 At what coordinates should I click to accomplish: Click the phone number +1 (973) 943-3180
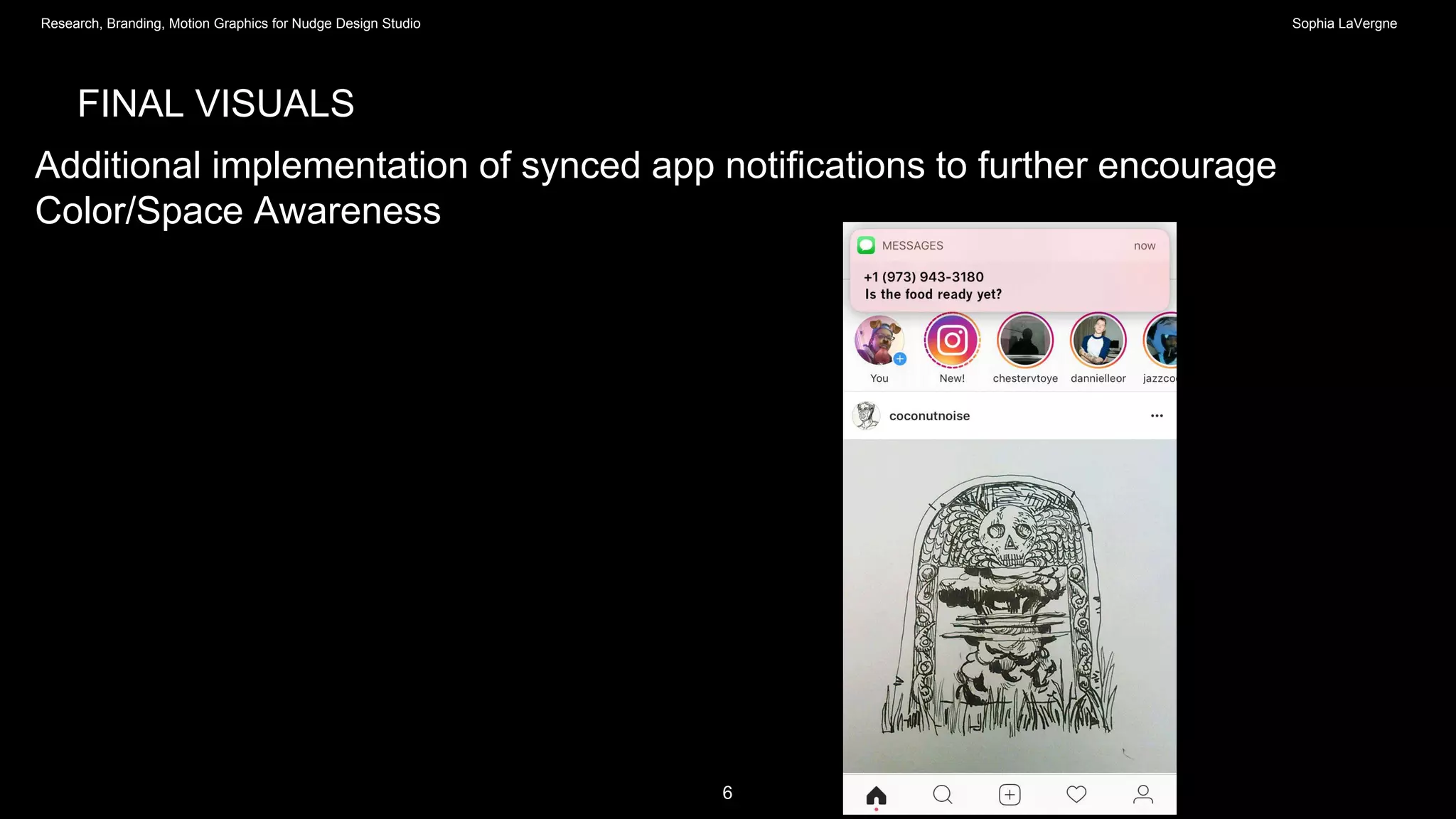click(x=924, y=277)
